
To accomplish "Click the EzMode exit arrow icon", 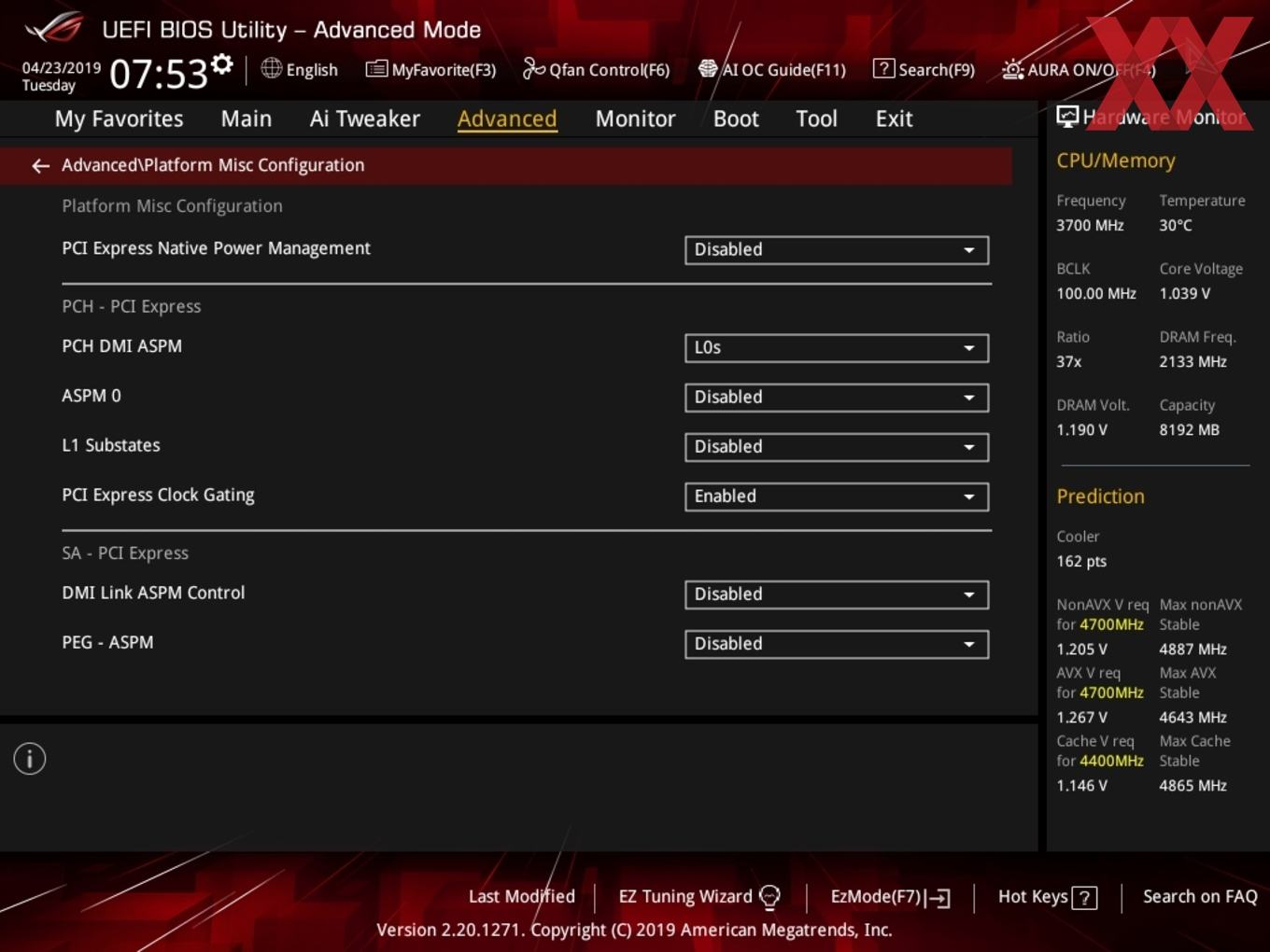I will tap(938, 898).
